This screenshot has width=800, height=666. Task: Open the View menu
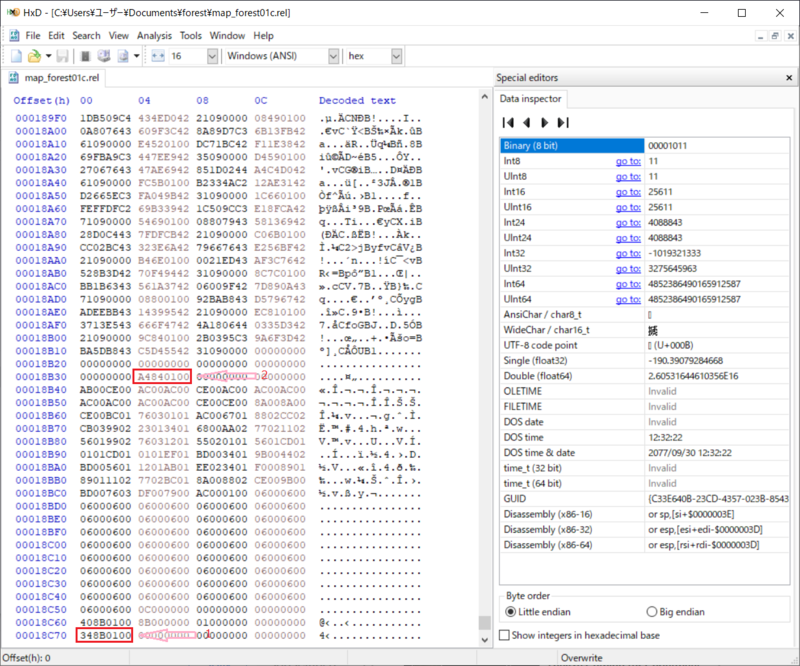(118, 36)
